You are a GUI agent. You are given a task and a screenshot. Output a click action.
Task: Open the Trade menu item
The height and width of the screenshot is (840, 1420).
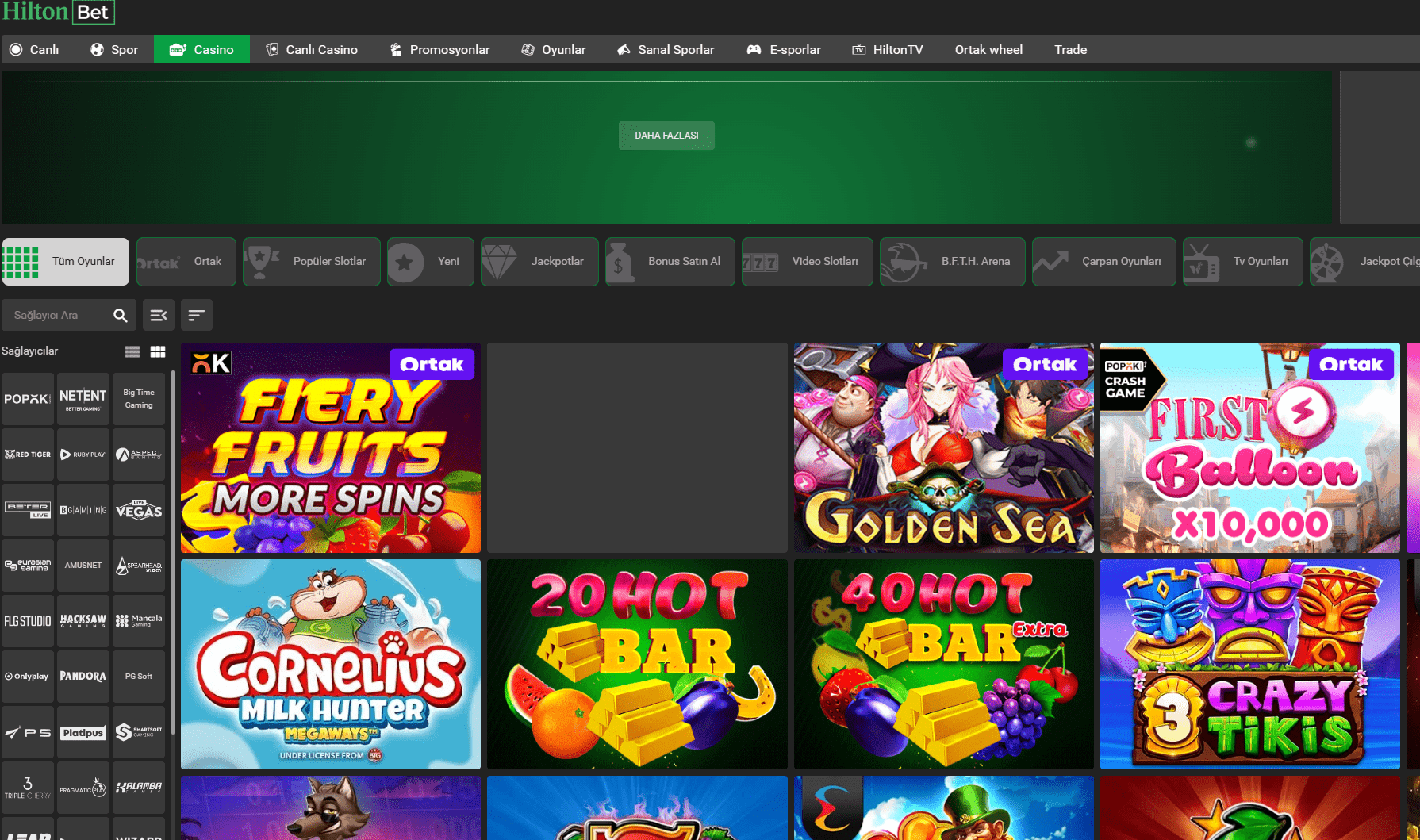1070,49
